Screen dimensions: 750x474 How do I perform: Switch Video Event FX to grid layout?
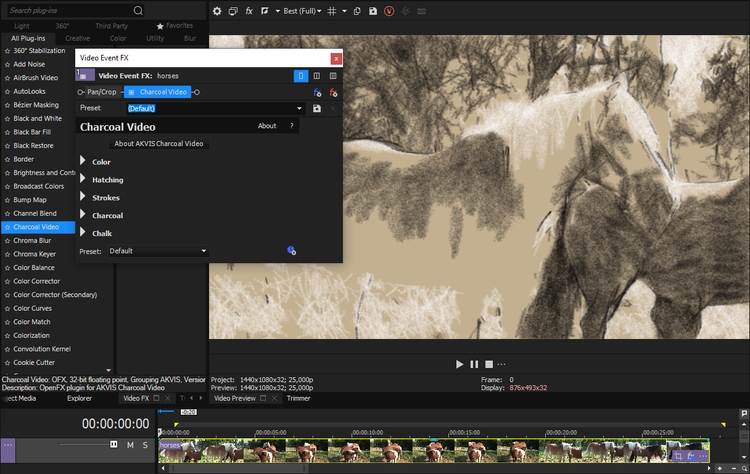click(x=333, y=76)
